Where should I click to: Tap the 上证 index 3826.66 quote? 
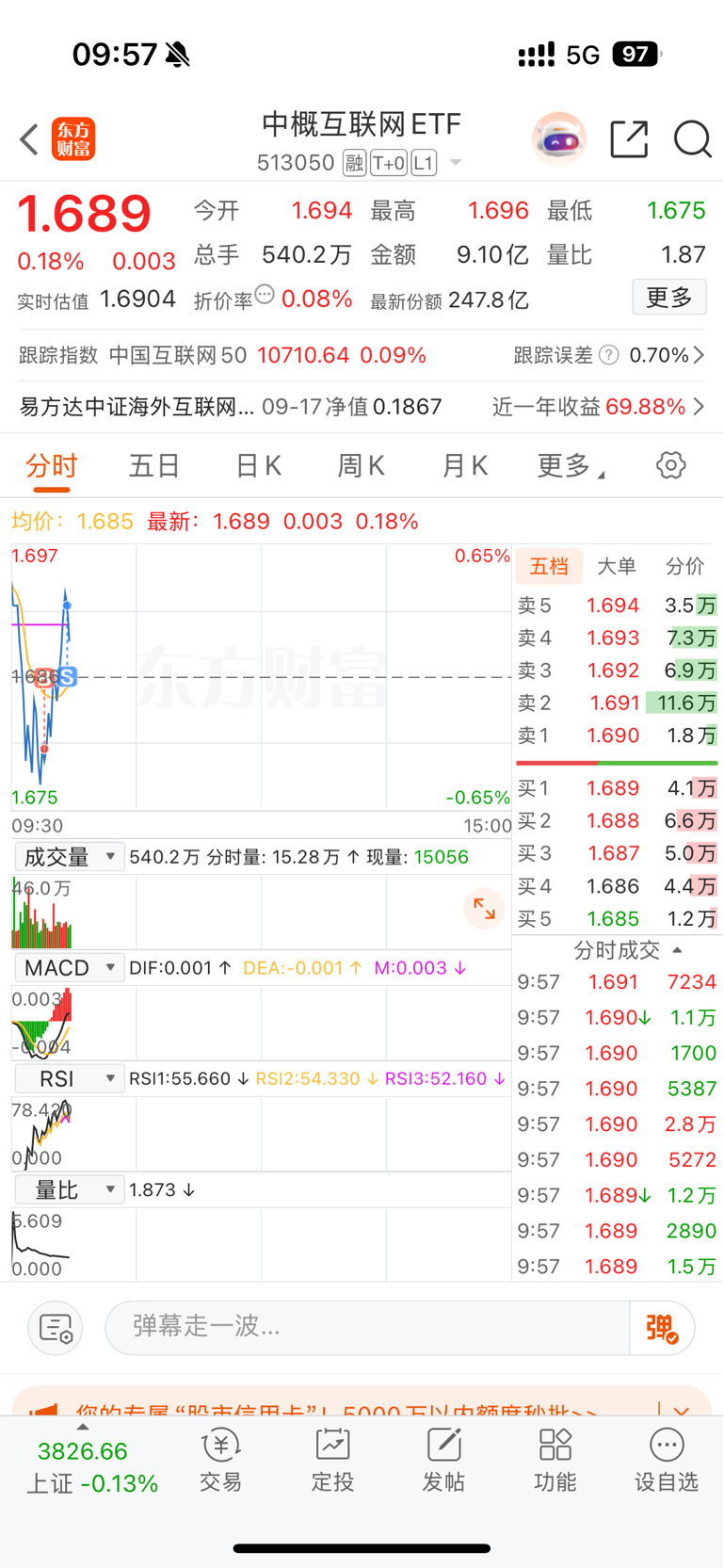tap(91, 1466)
